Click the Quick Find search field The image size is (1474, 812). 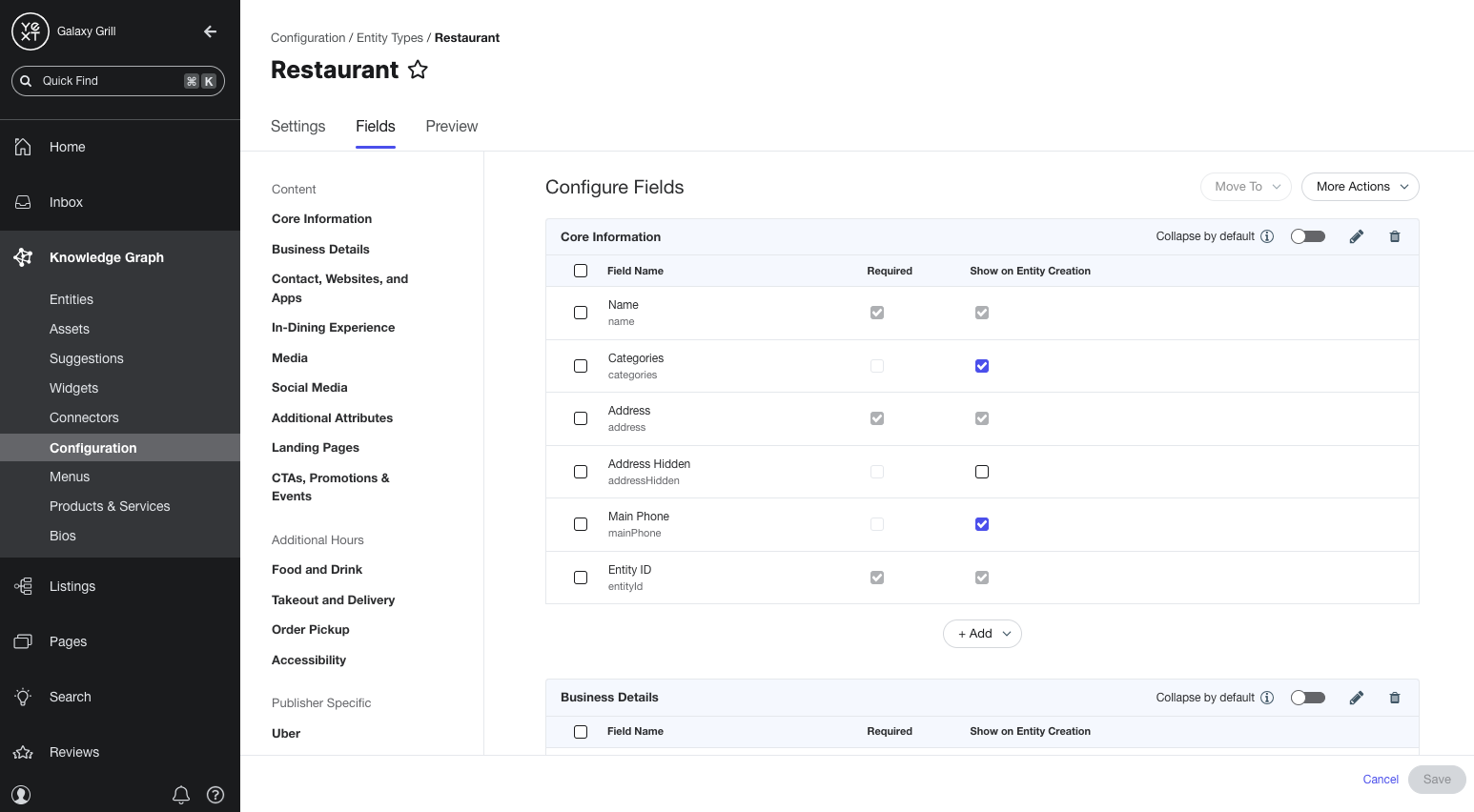tap(118, 81)
